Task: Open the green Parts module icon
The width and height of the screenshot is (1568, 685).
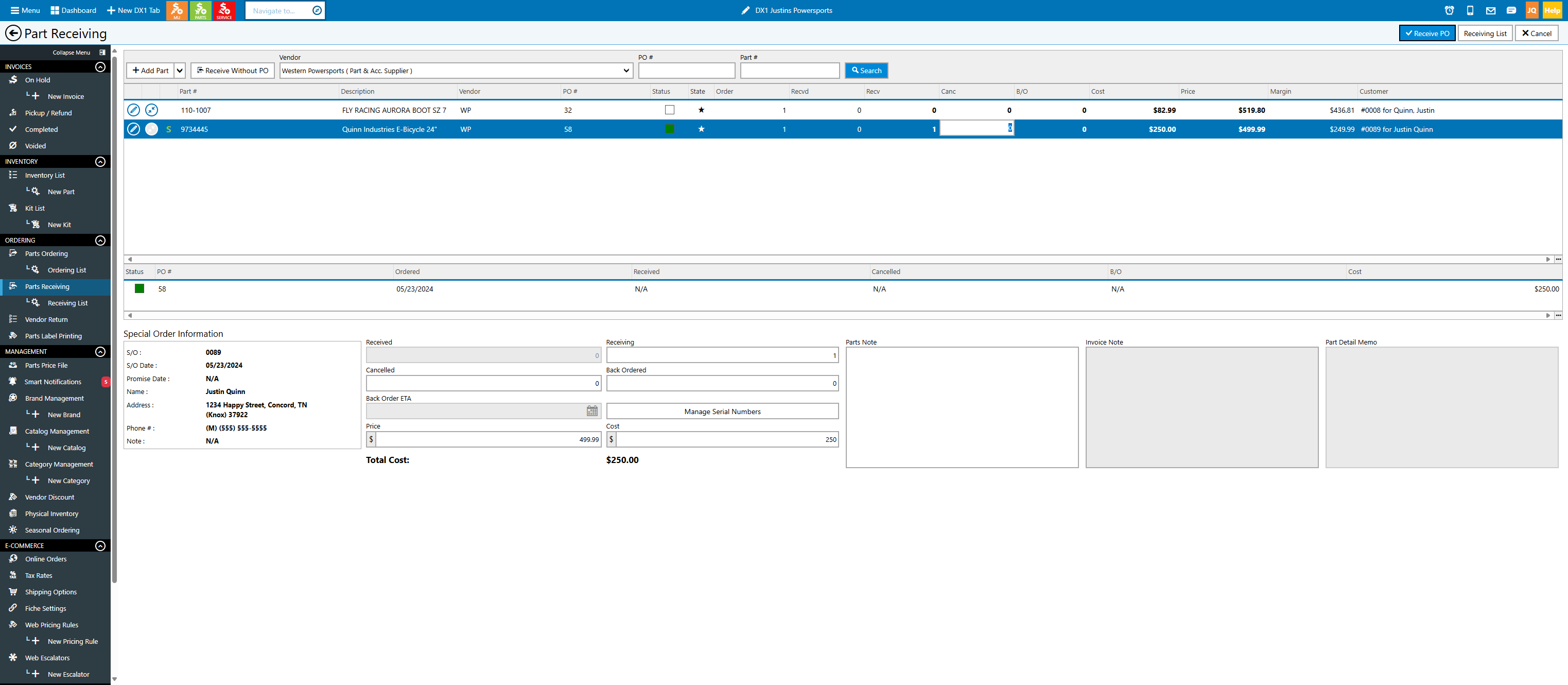Action: [200, 10]
